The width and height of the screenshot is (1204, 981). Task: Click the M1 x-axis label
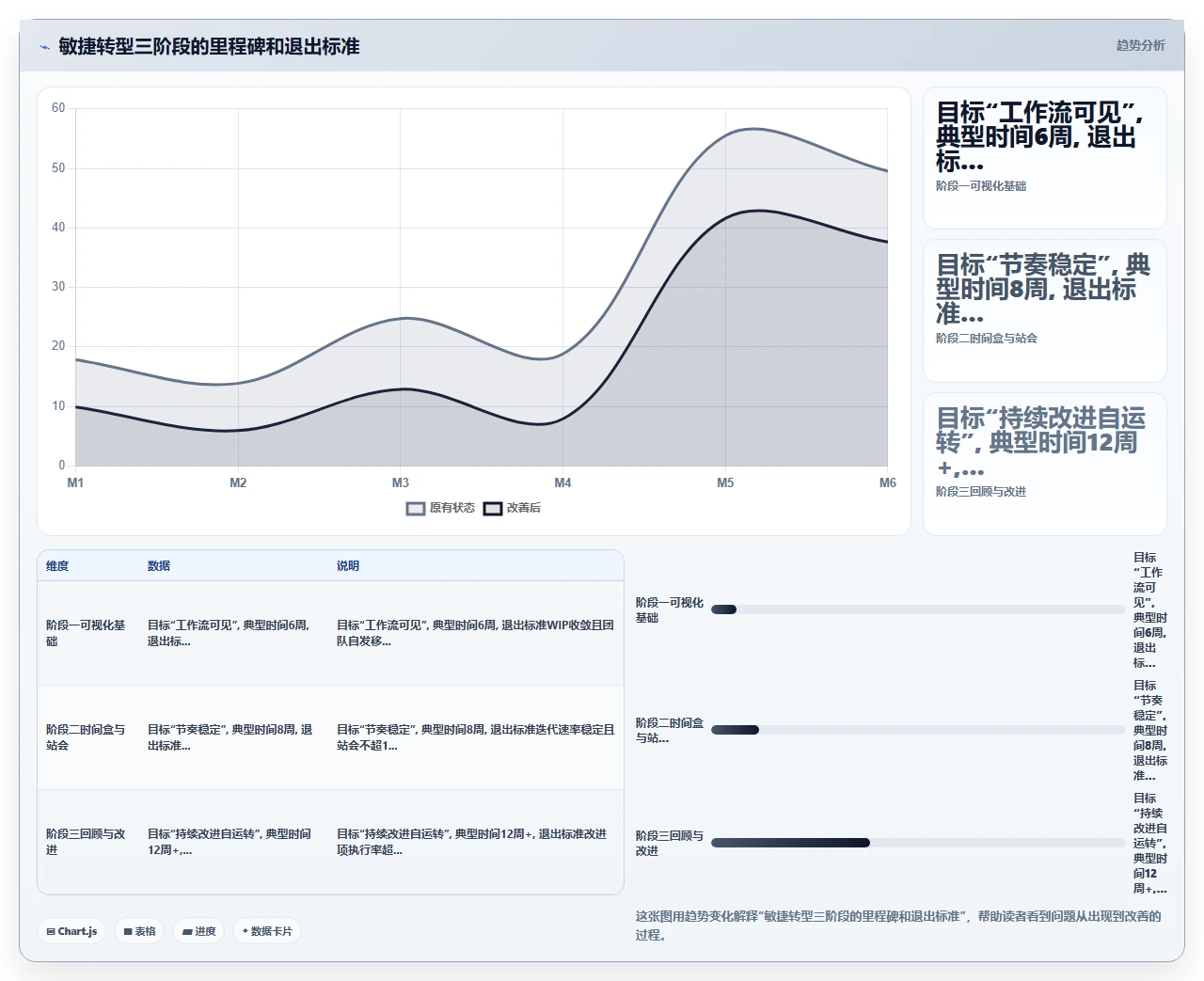[75, 483]
